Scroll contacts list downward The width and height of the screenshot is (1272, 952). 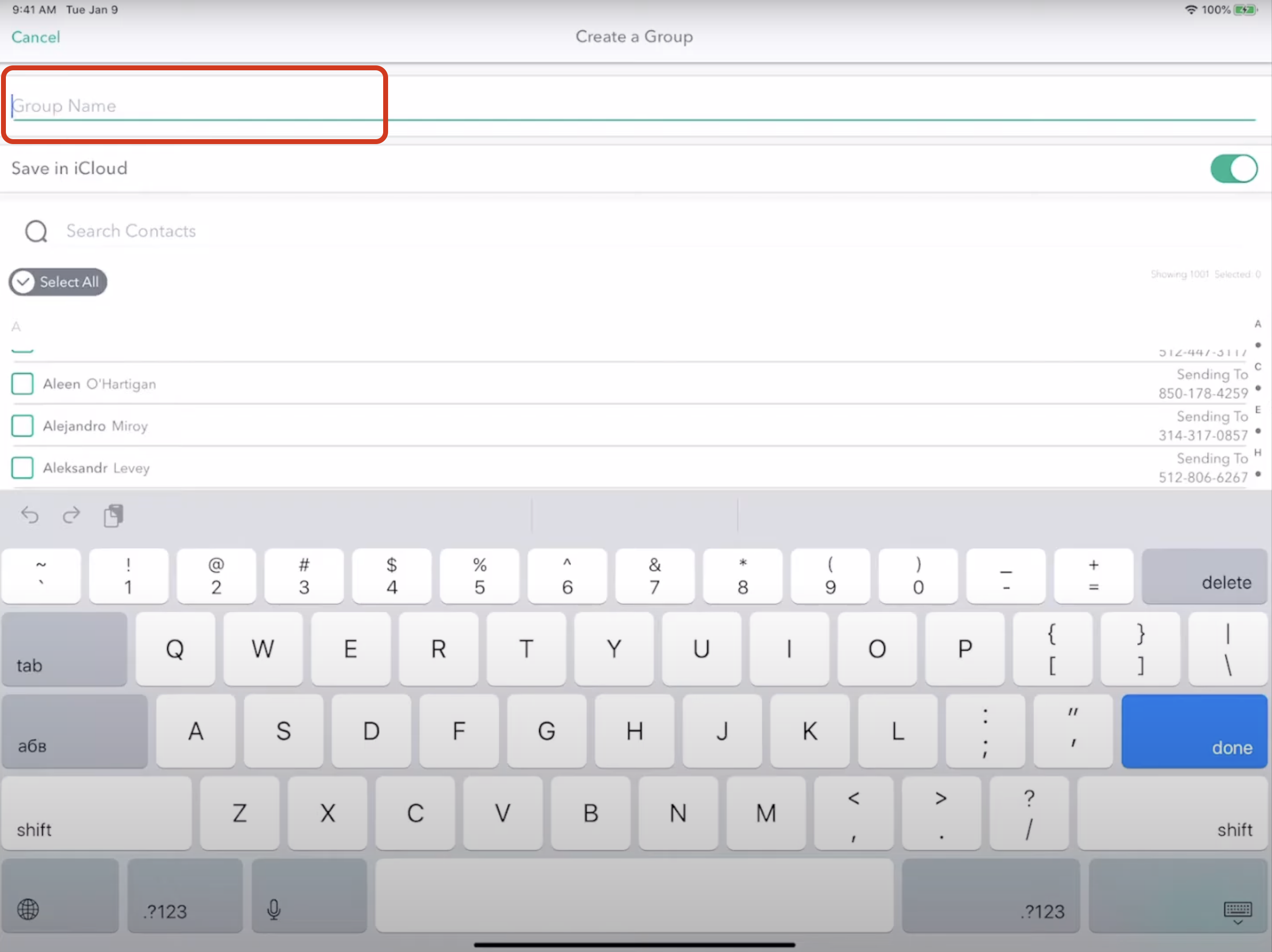pos(636,420)
